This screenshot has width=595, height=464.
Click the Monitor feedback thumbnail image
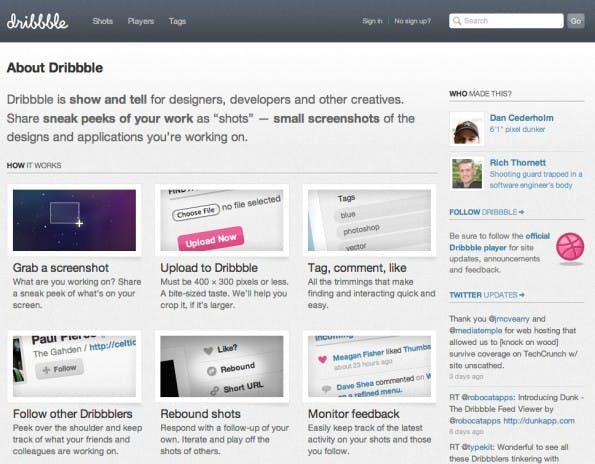[x=369, y=366]
